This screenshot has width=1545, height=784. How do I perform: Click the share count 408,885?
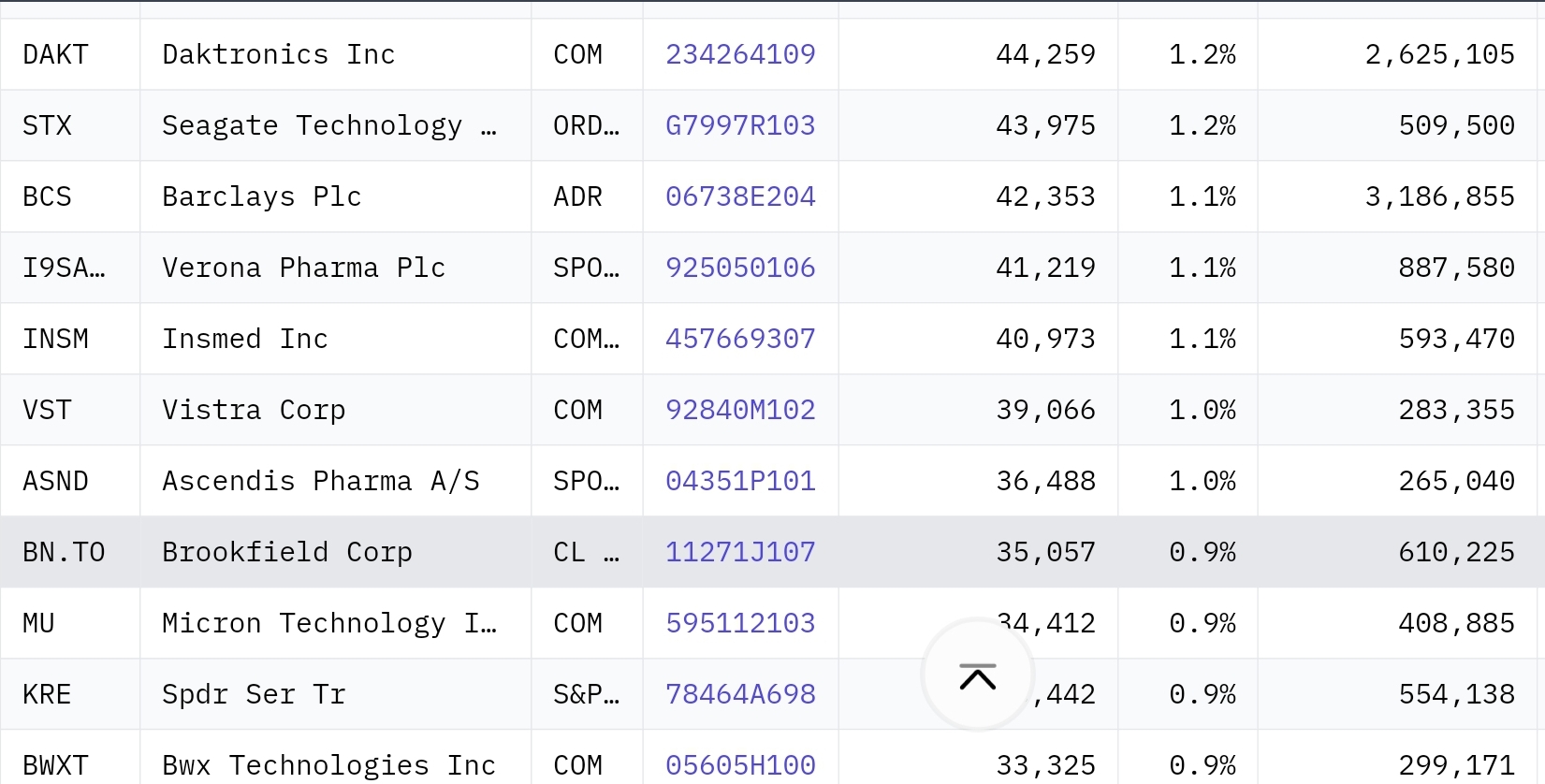1457,623
